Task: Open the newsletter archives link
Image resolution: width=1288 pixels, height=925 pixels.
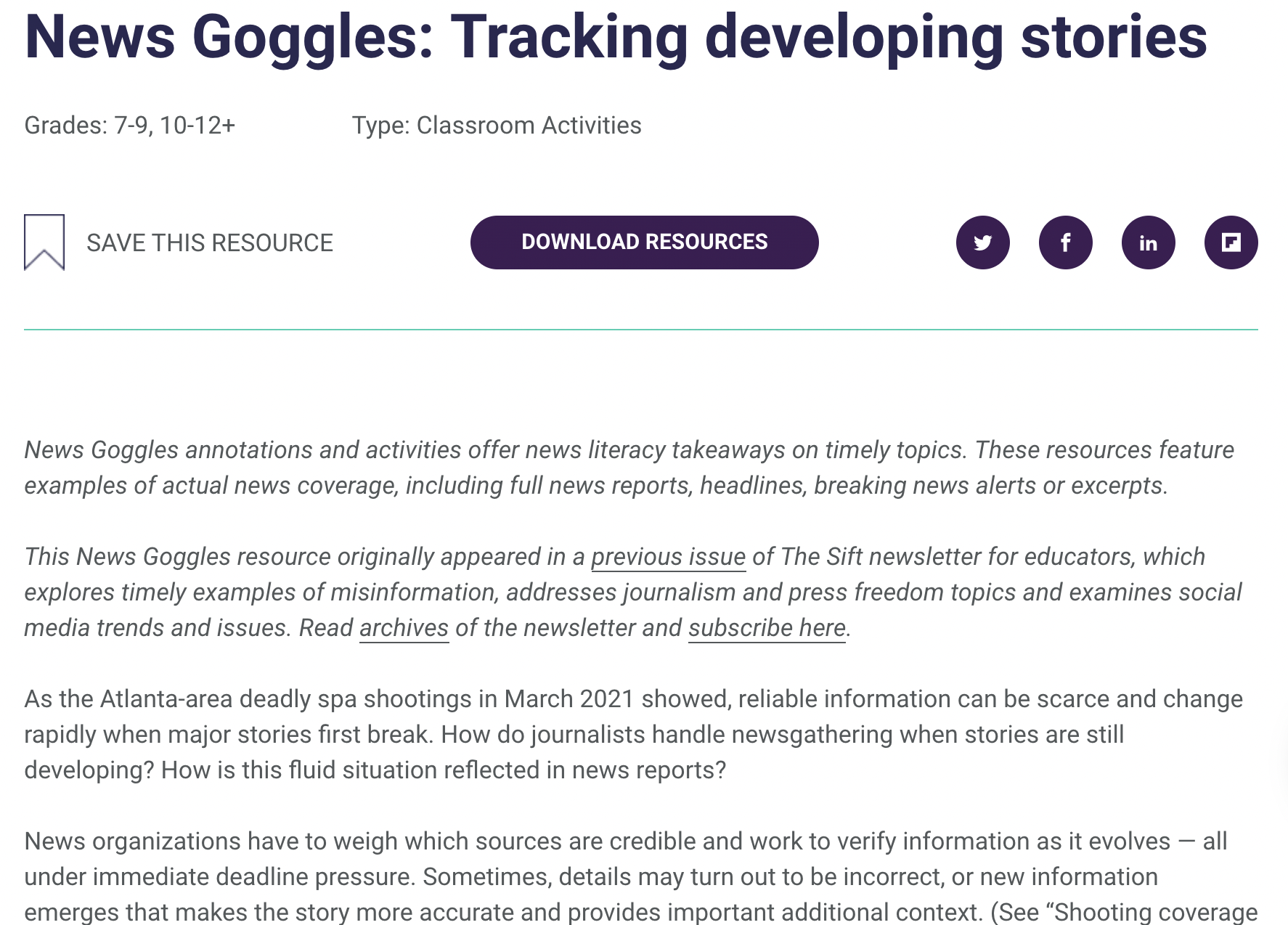Action: point(404,628)
